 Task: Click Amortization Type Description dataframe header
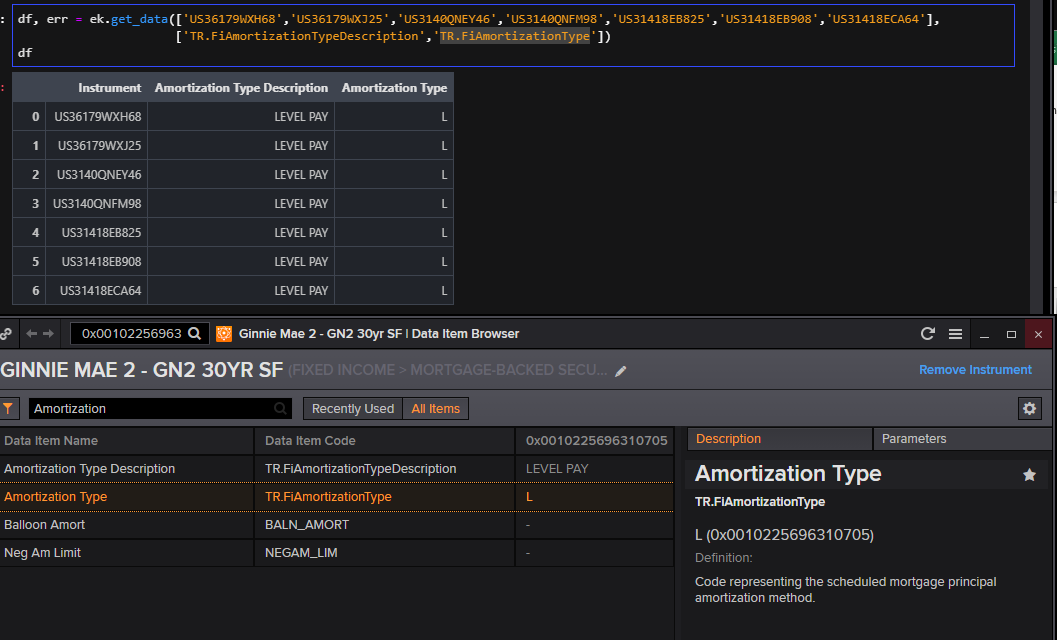pyautogui.click(x=241, y=88)
